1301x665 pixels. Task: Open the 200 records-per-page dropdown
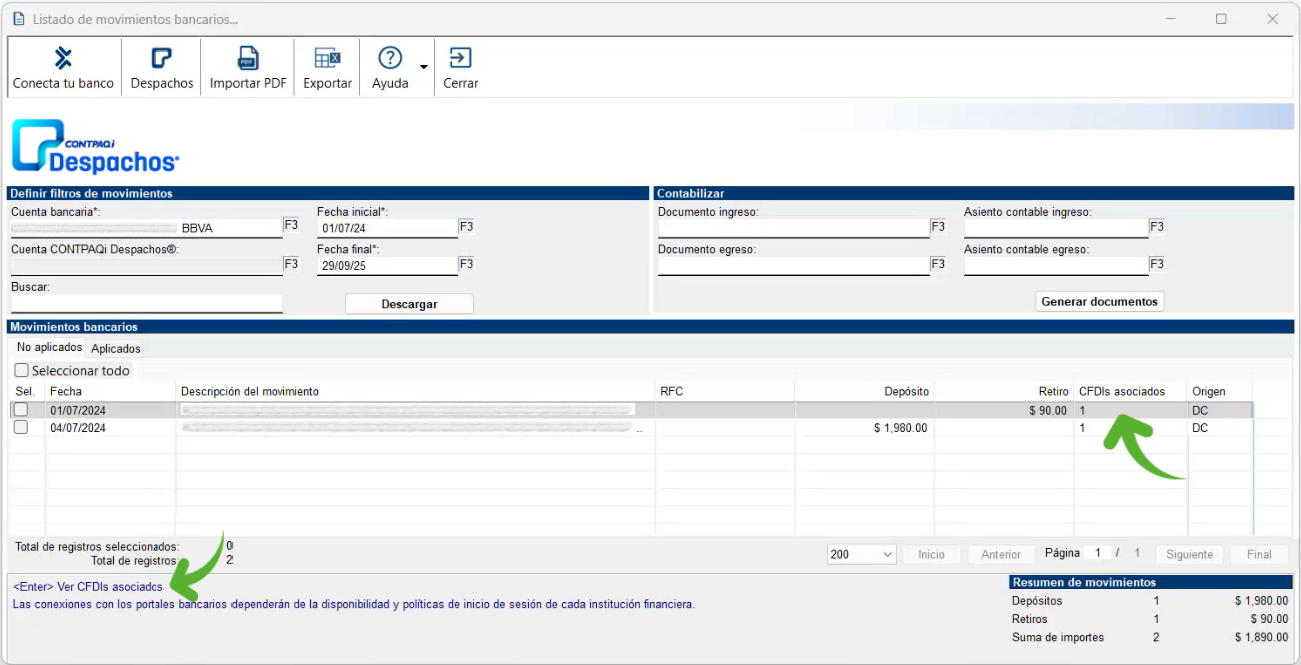click(861, 554)
